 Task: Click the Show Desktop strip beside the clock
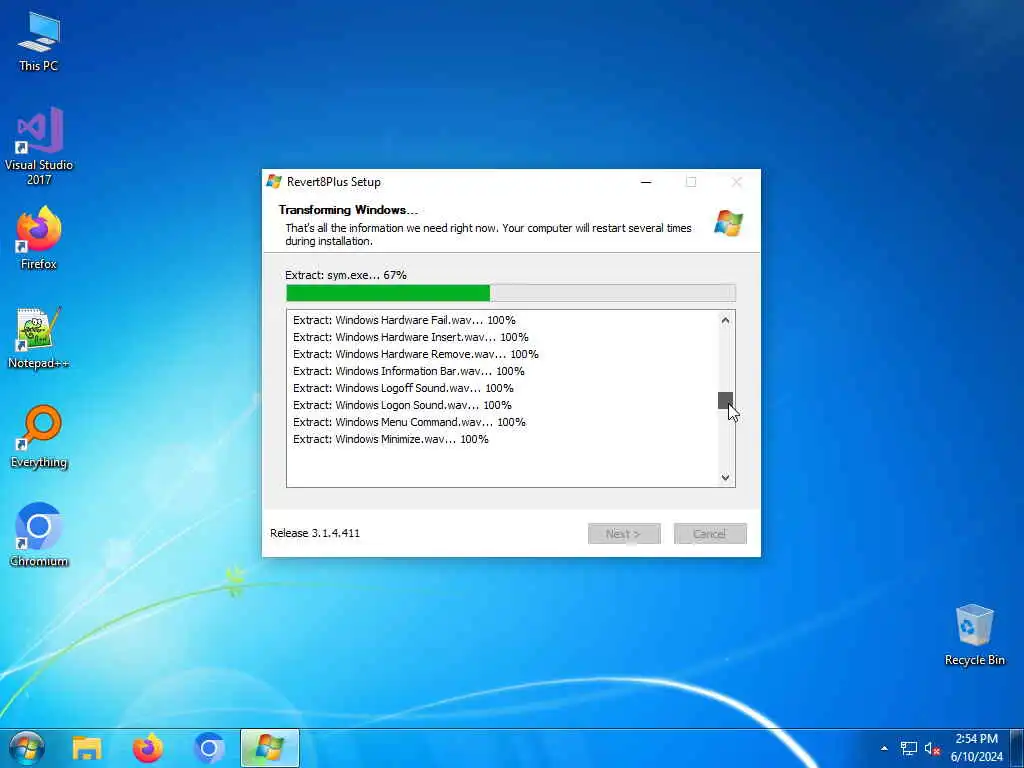1017,748
